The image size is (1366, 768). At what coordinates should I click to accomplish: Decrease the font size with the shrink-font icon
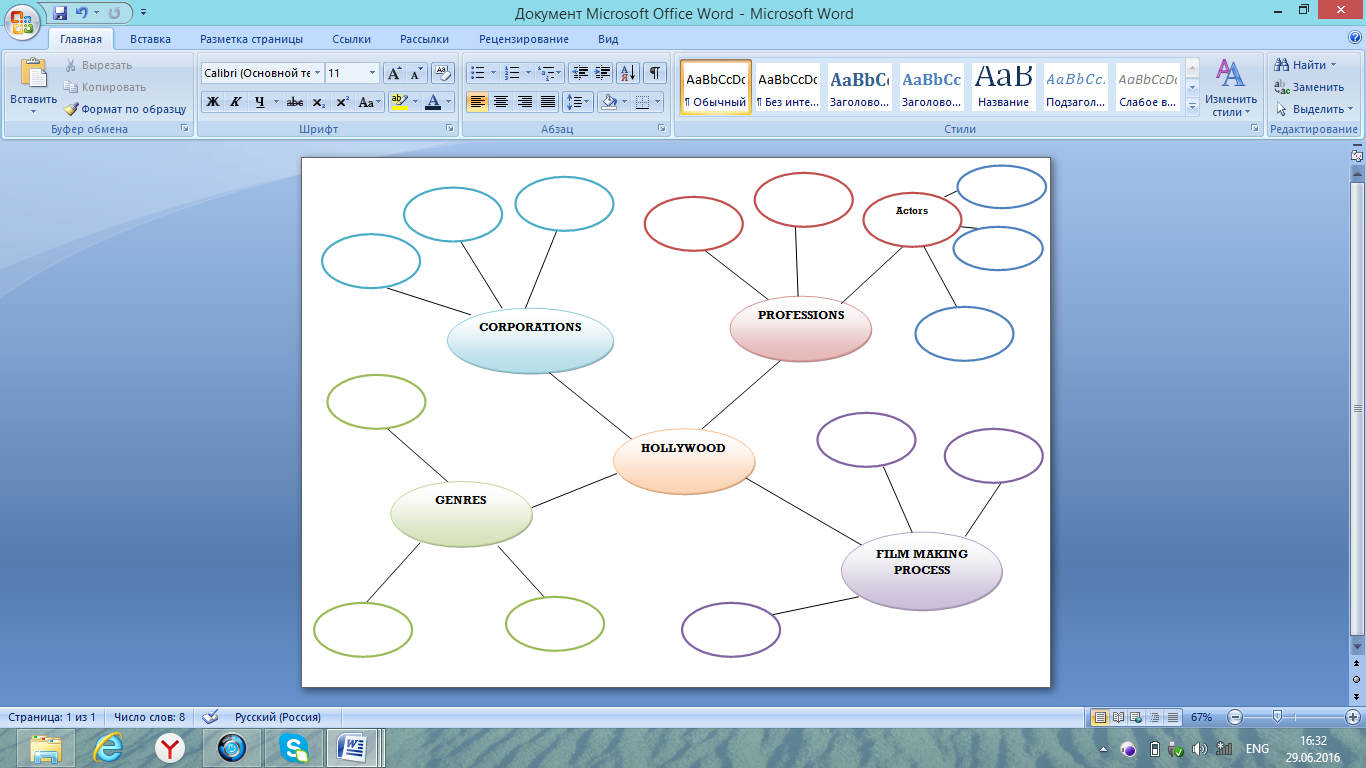416,73
